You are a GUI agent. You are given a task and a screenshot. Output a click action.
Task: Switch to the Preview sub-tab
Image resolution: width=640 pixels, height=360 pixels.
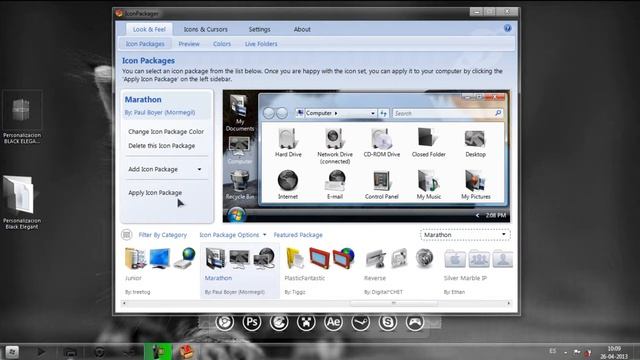[x=189, y=44]
